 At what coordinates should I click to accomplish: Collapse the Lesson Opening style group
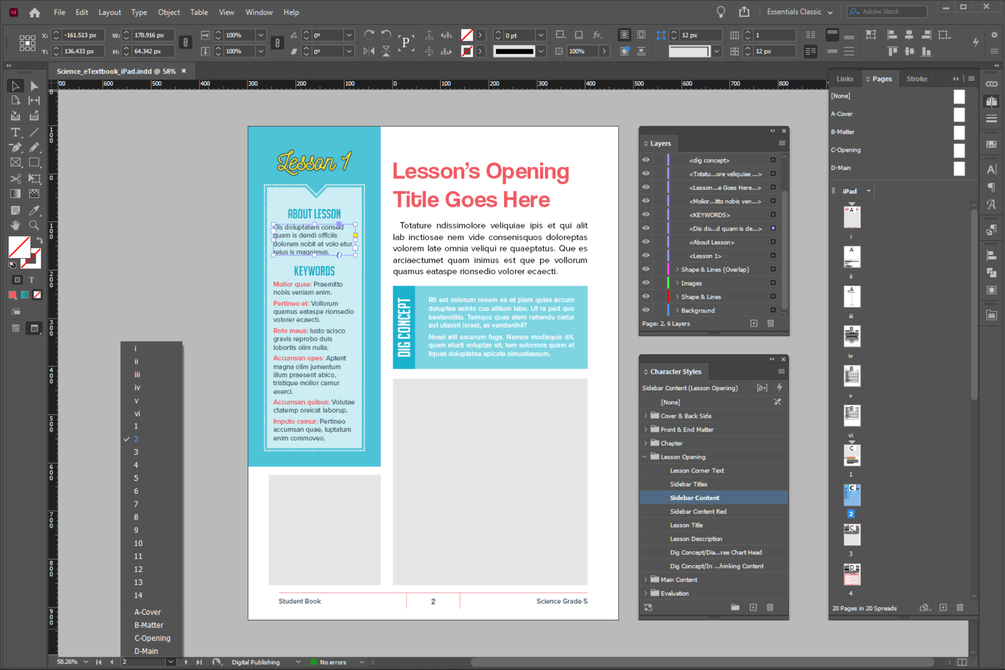(645, 457)
